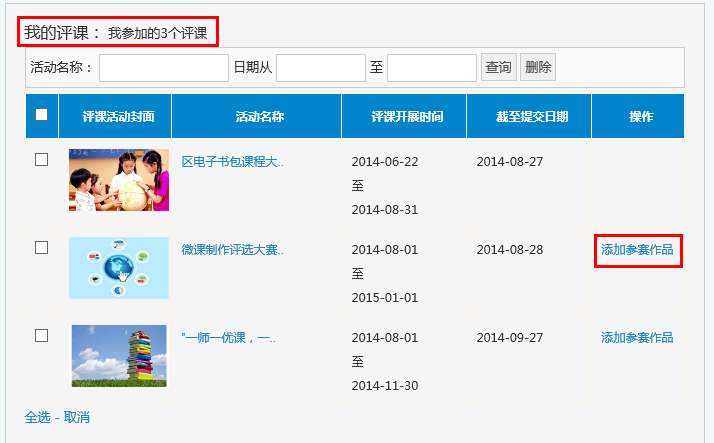Tick the select-all checkbox in the table header

tap(41, 114)
